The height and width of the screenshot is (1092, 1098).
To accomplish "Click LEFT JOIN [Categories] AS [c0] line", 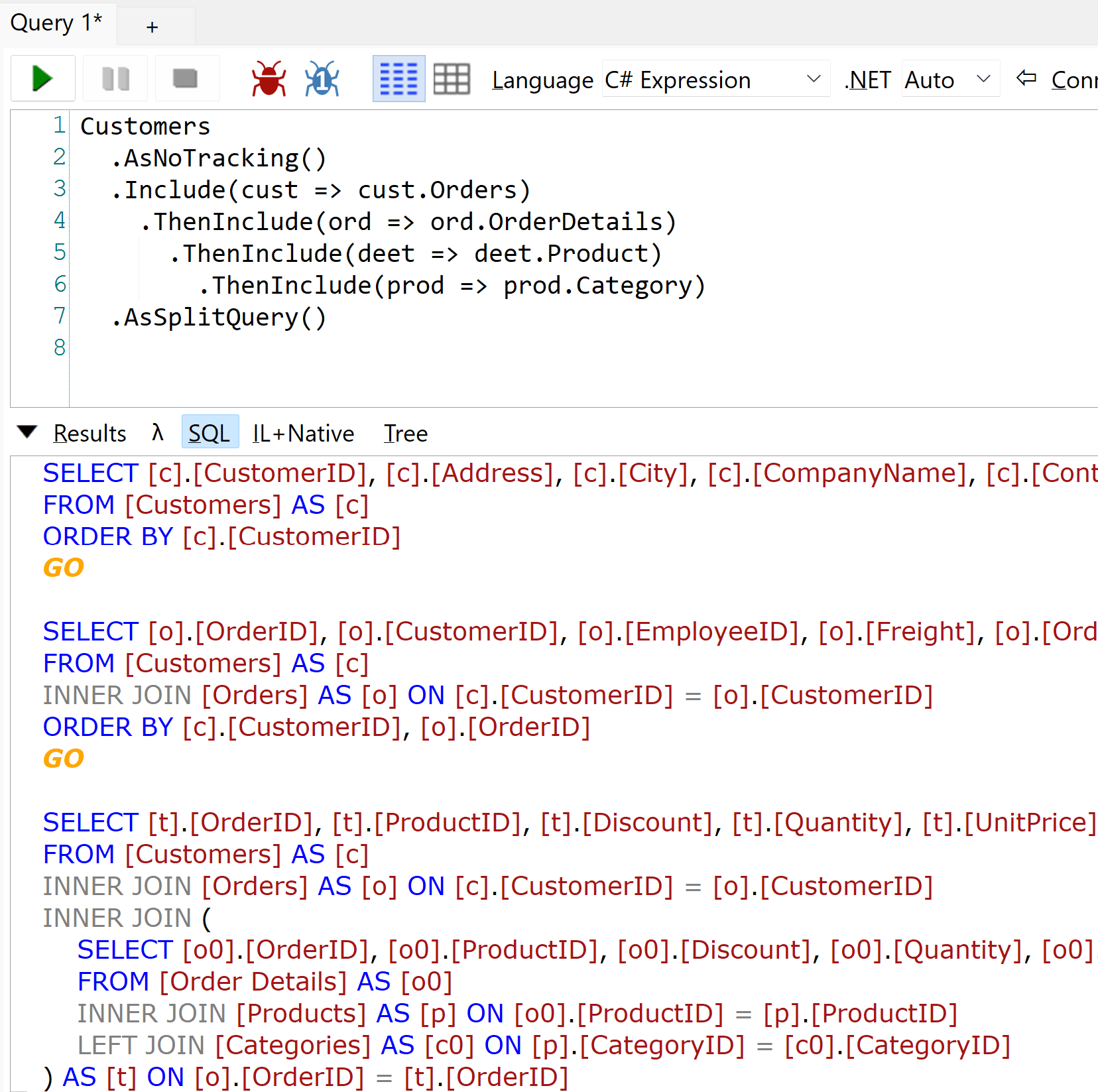I will (x=544, y=1046).
